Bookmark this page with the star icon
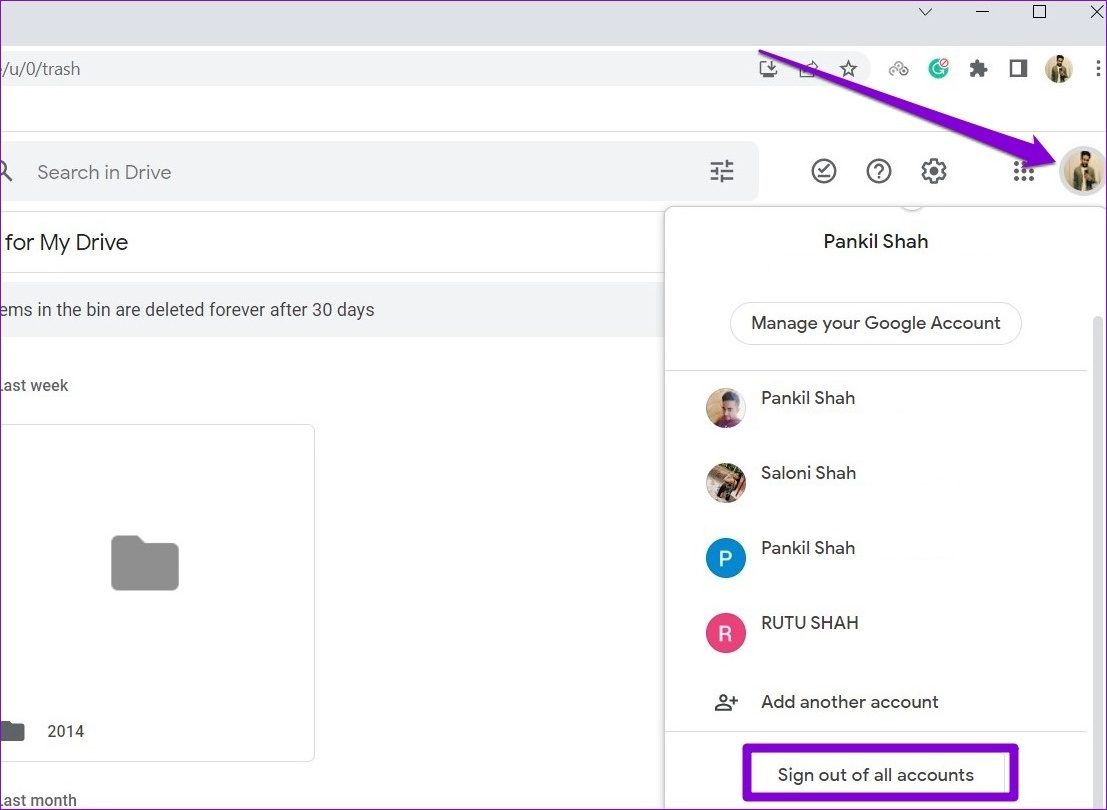Screen dimensions: 1107x810 coord(848,69)
